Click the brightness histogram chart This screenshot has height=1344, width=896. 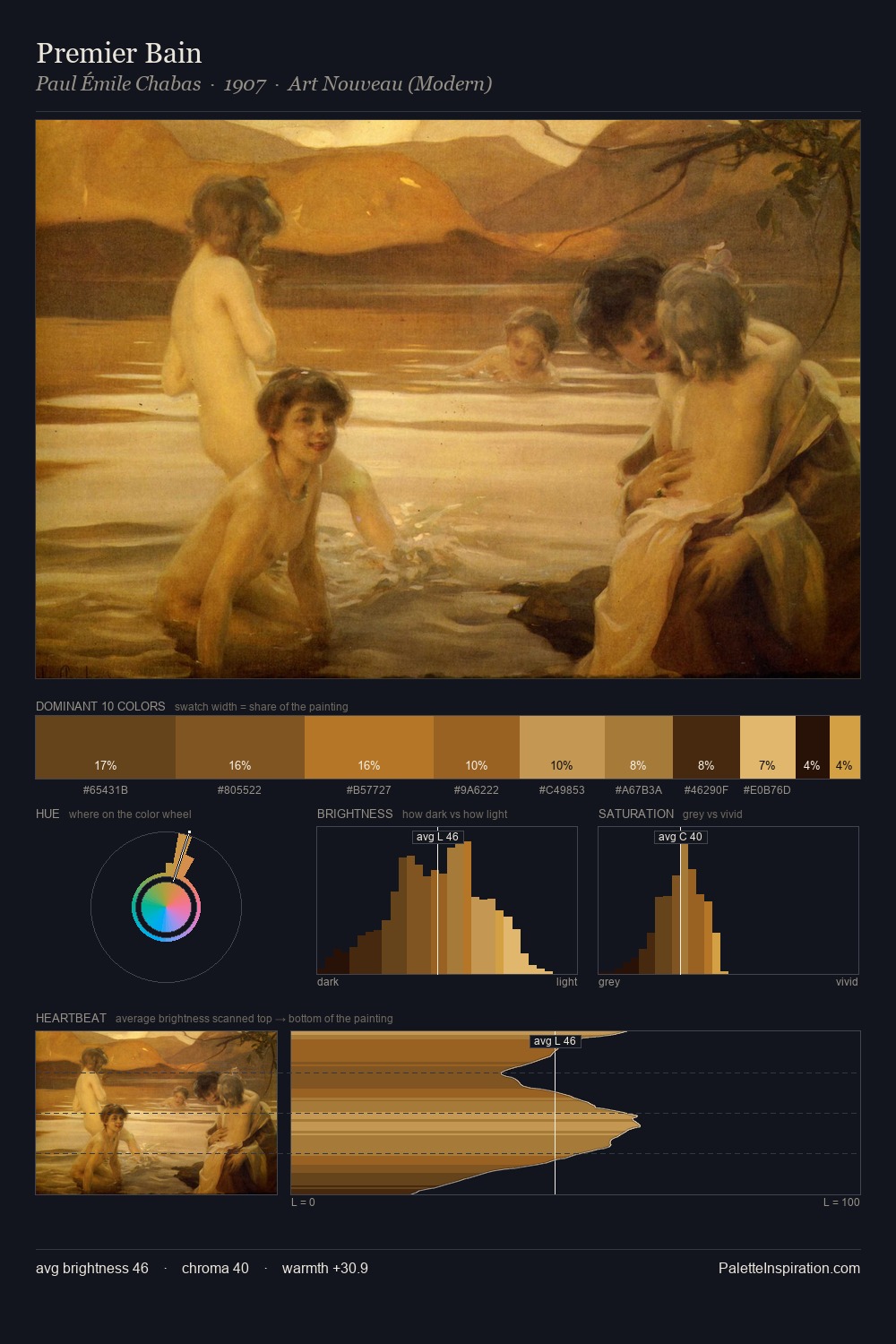tap(447, 900)
